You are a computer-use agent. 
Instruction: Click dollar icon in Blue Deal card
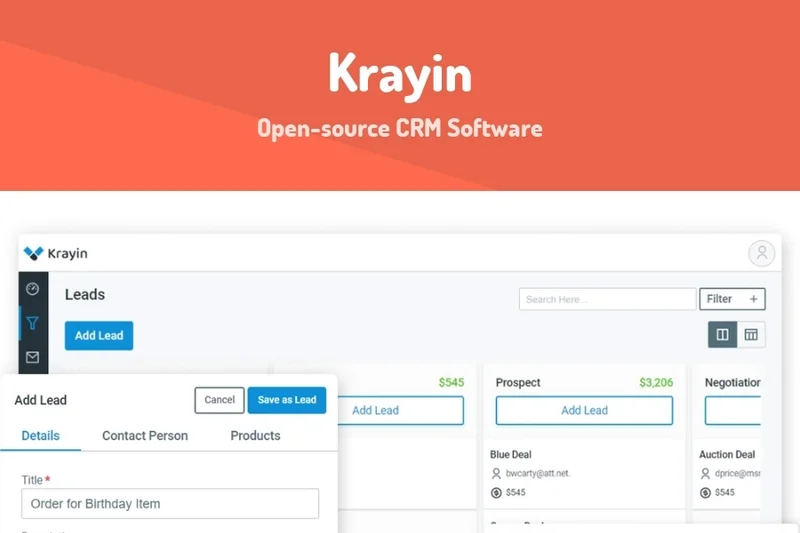coord(496,493)
